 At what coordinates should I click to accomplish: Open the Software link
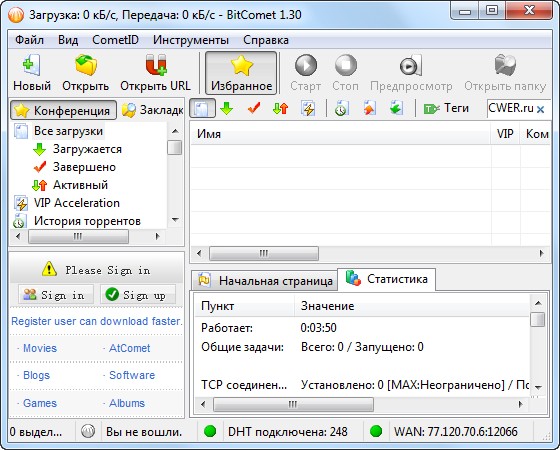132,375
